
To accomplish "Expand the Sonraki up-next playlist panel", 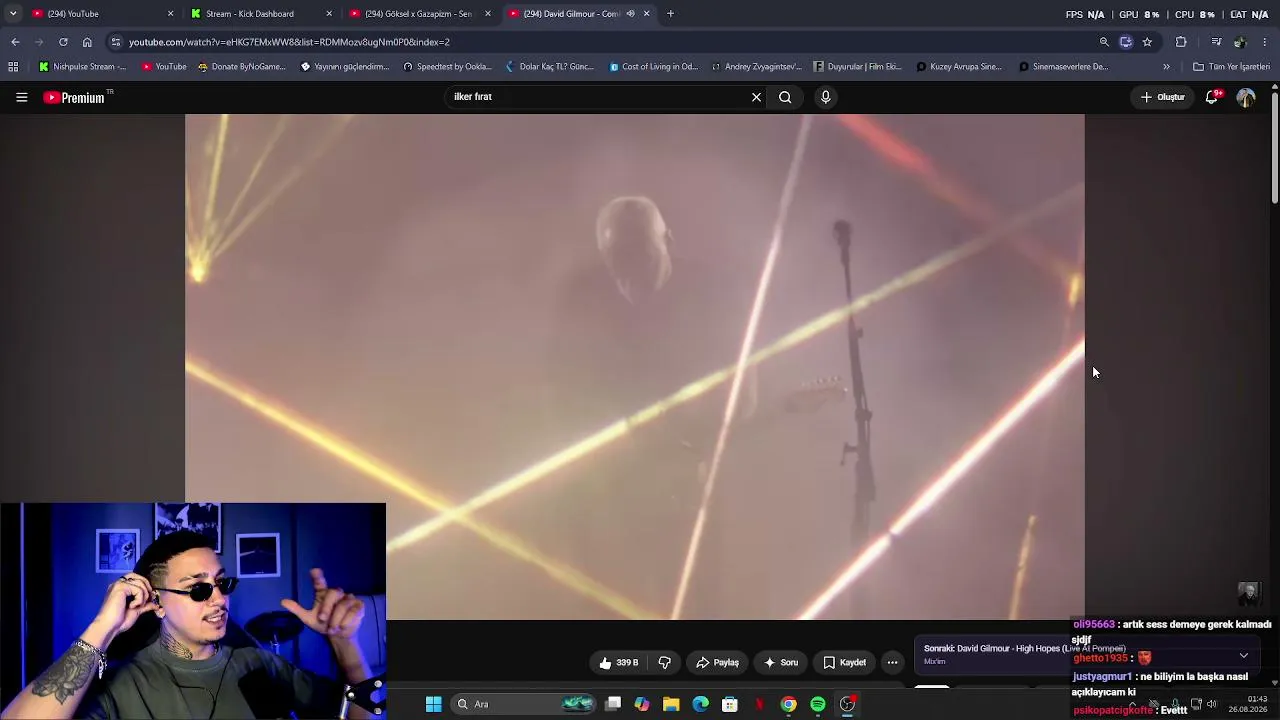I will 1243,656.
